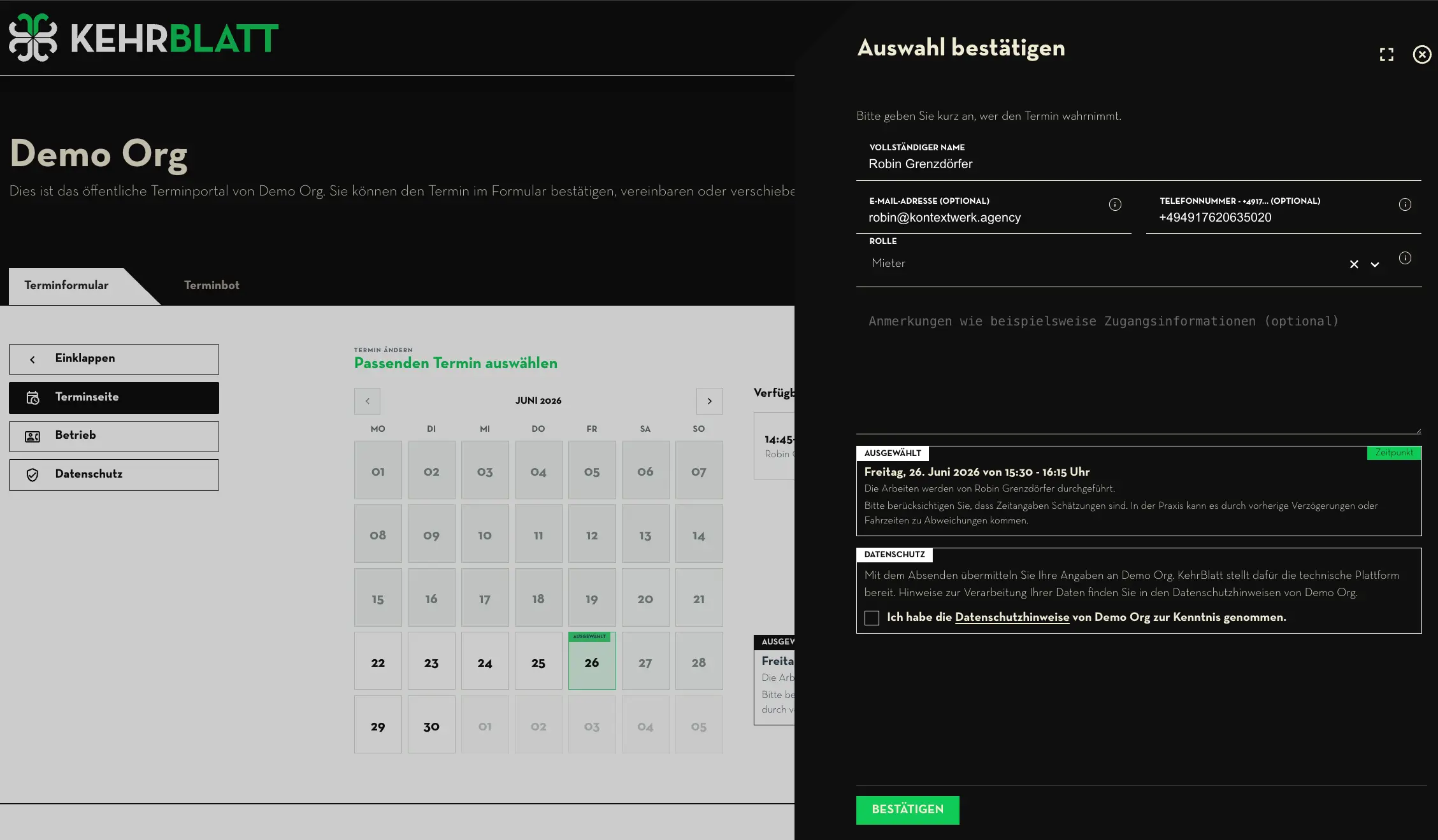This screenshot has width=1438, height=840.
Task: Select June 22 in the calendar
Action: click(378, 661)
